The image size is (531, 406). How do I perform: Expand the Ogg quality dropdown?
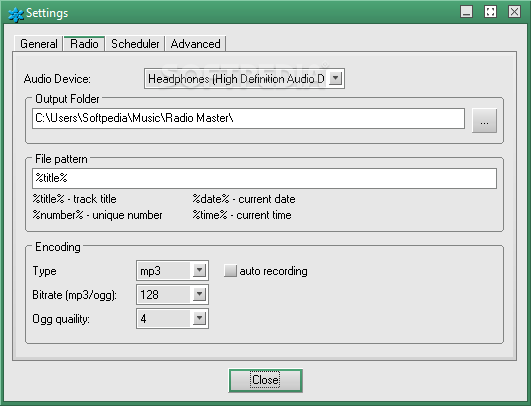pos(172,318)
